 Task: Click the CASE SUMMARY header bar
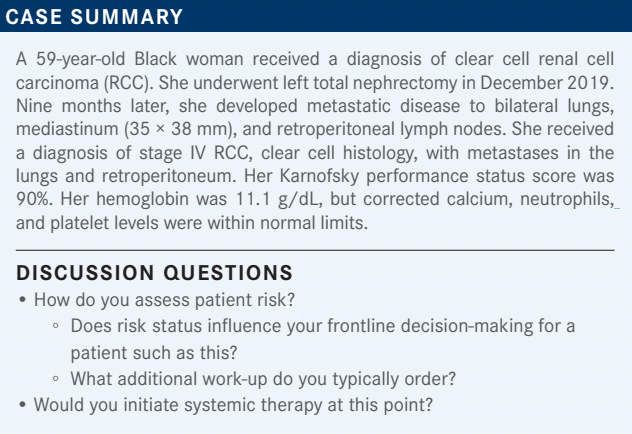click(x=316, y=16)
